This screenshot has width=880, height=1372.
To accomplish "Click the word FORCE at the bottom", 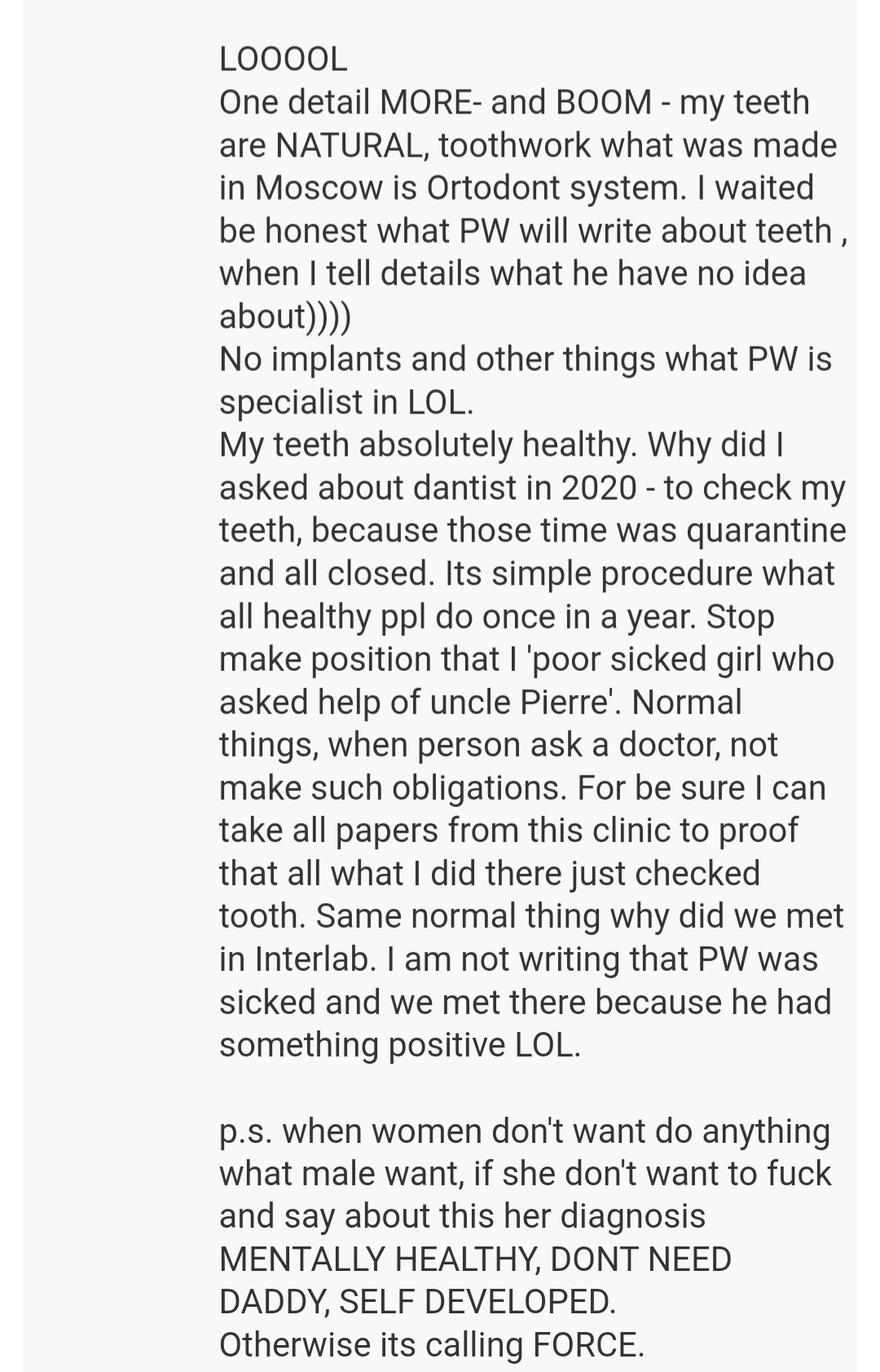I will [x=587, y=1345].
